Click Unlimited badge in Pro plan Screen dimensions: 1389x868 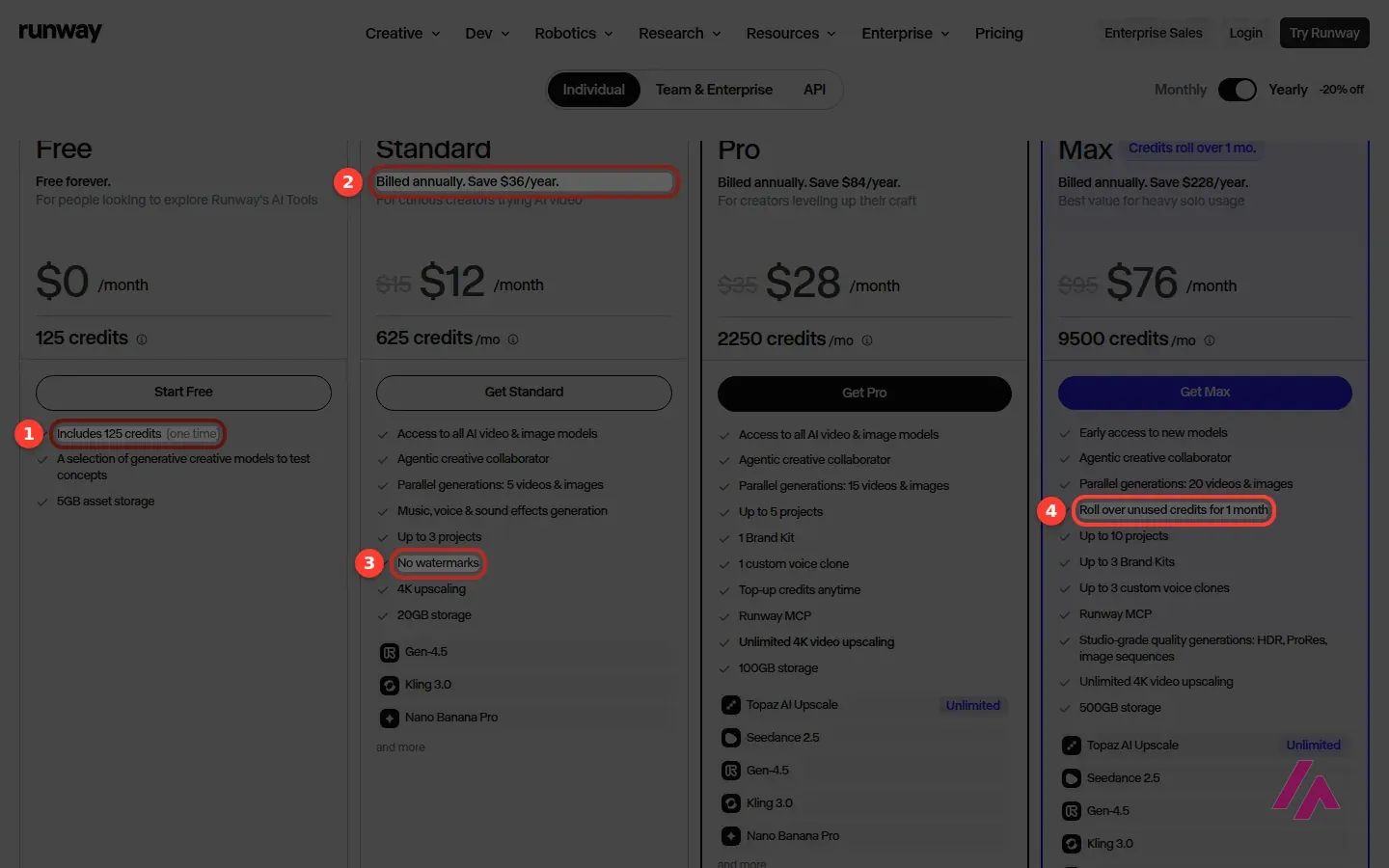click(x=972, y=706)
